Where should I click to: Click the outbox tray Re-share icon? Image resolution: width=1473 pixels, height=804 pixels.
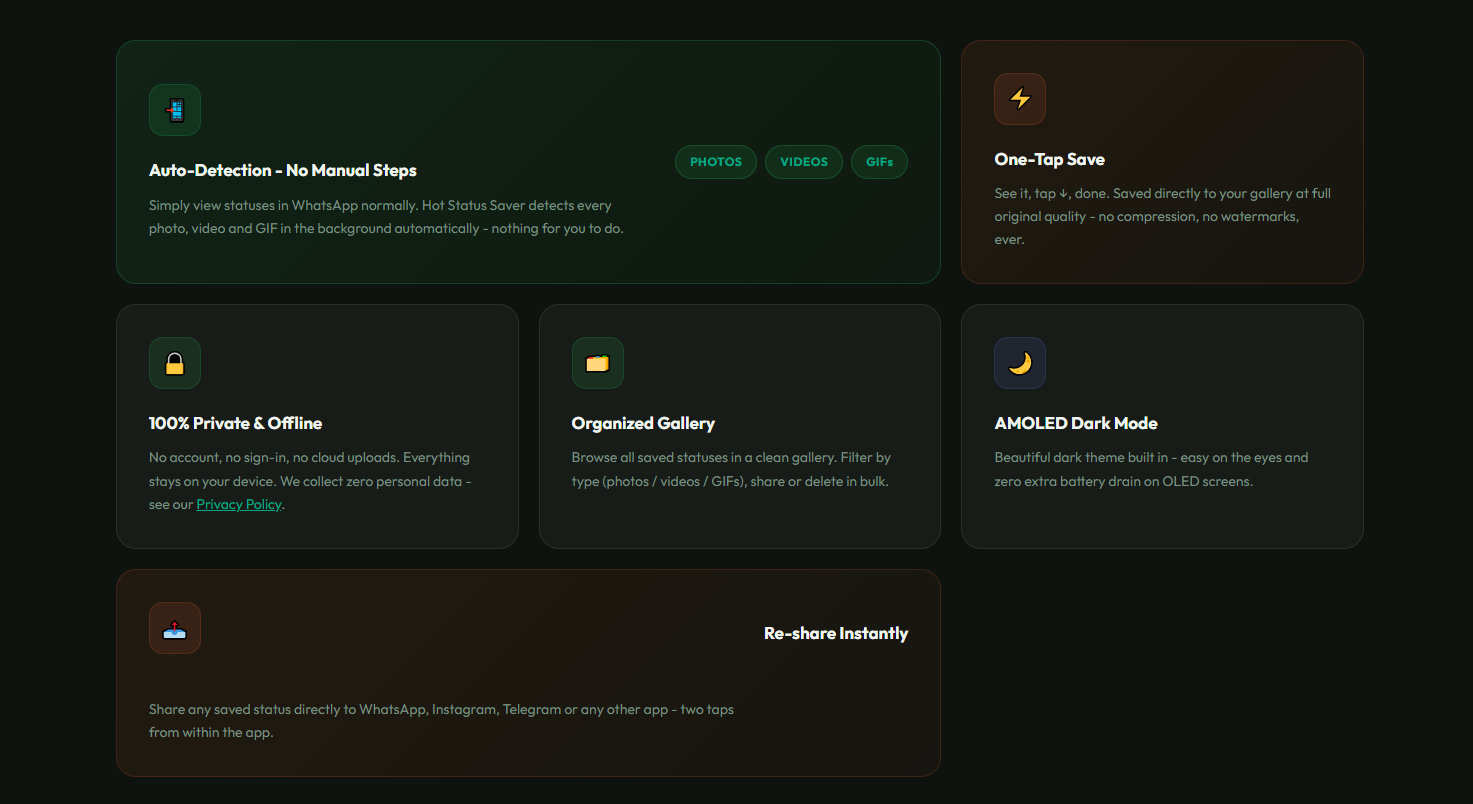tap(175, 628)
